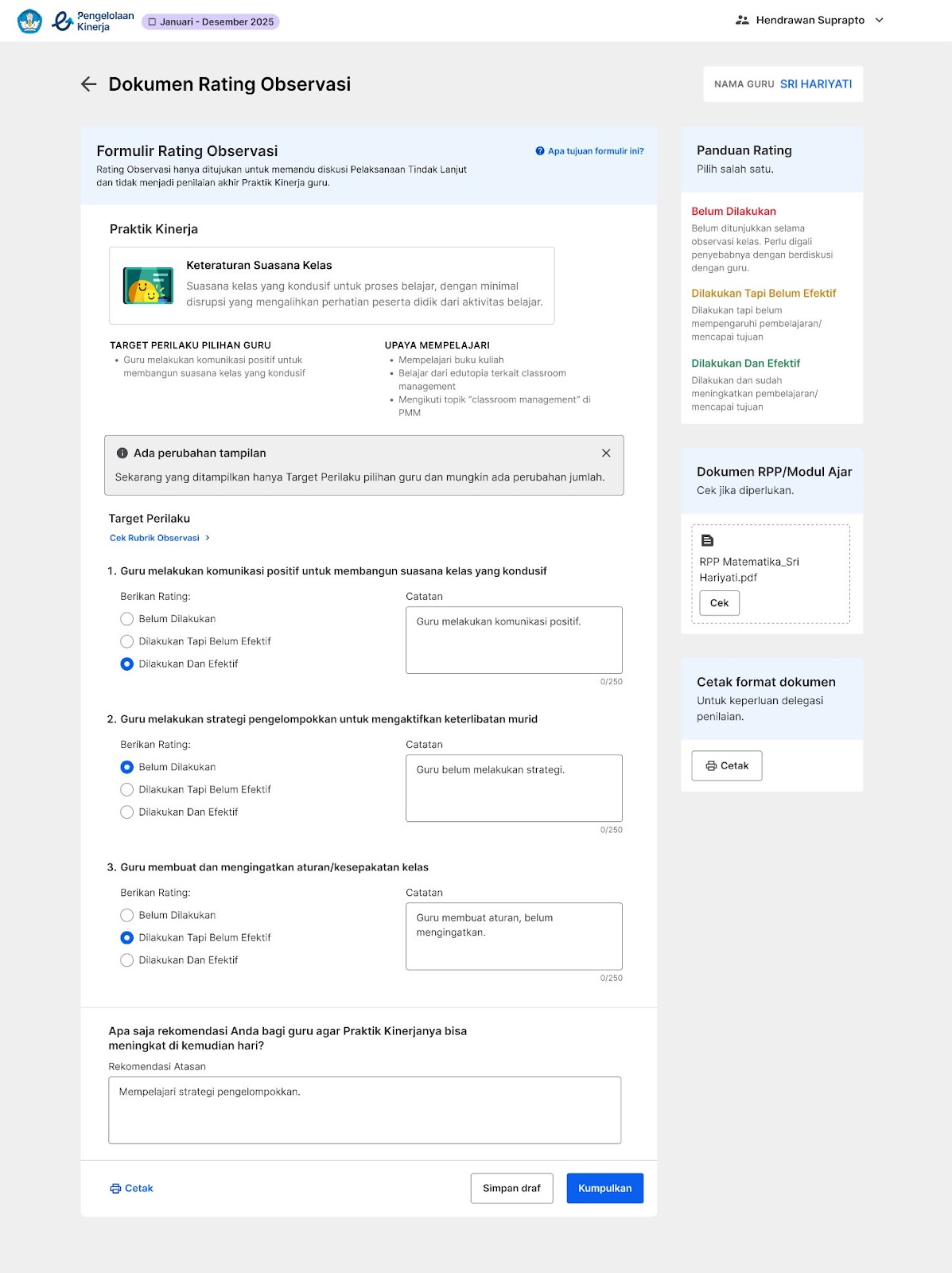952x1273 pixels.
Task: Select Dilakukan Tapi Belum Efektif for target 1
Action: [x=126, y=641]
